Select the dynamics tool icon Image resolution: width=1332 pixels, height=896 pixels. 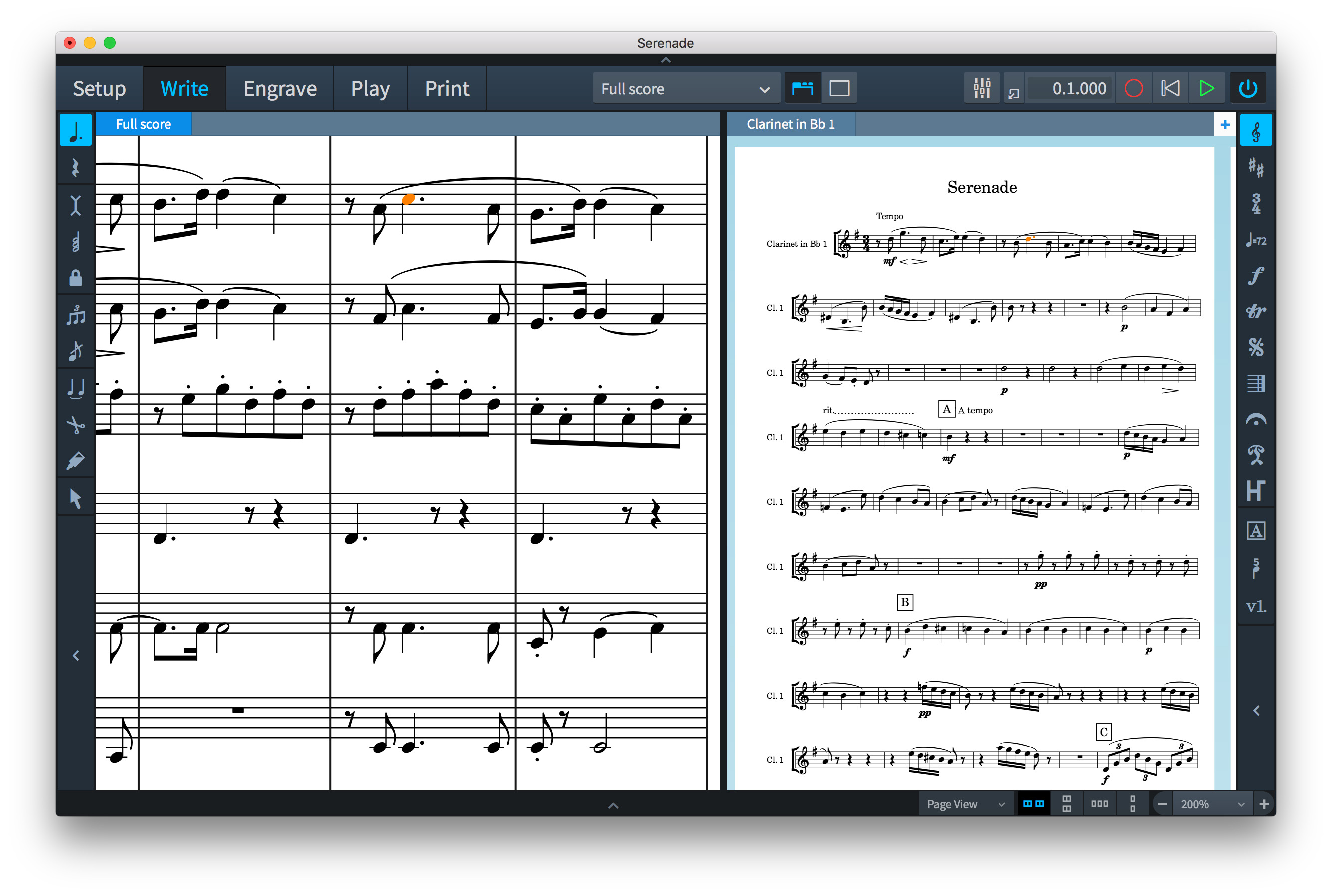(x=1257, y=277)
